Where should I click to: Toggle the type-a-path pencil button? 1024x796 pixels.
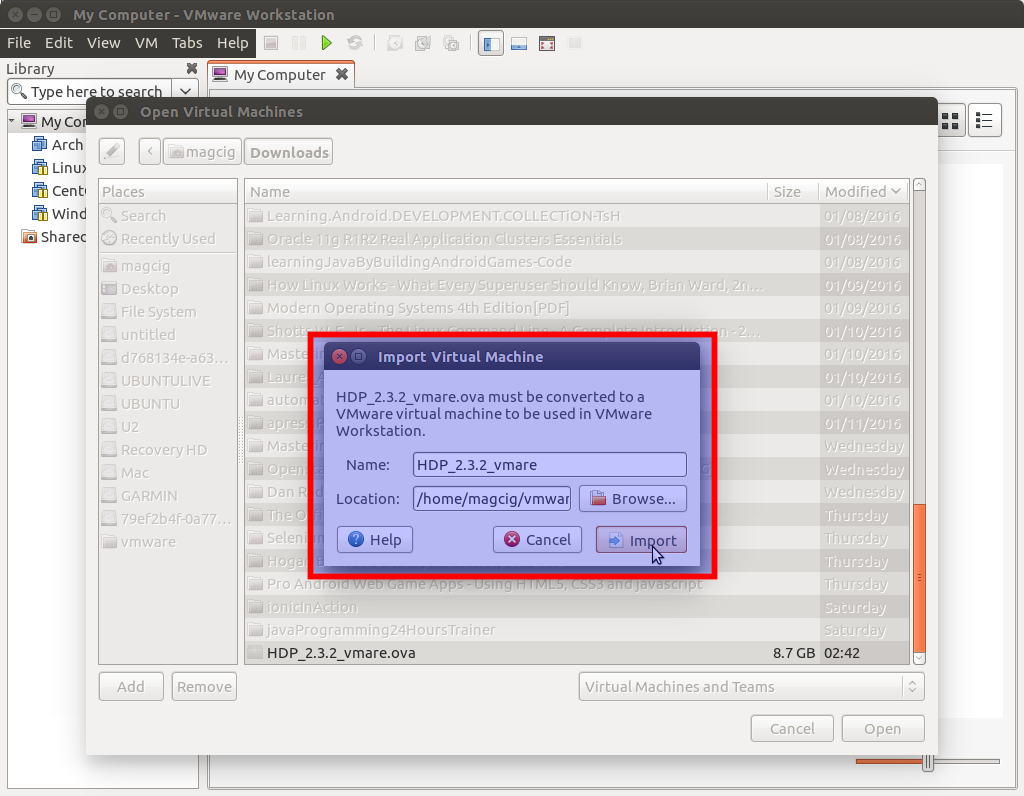pos(112,152)
